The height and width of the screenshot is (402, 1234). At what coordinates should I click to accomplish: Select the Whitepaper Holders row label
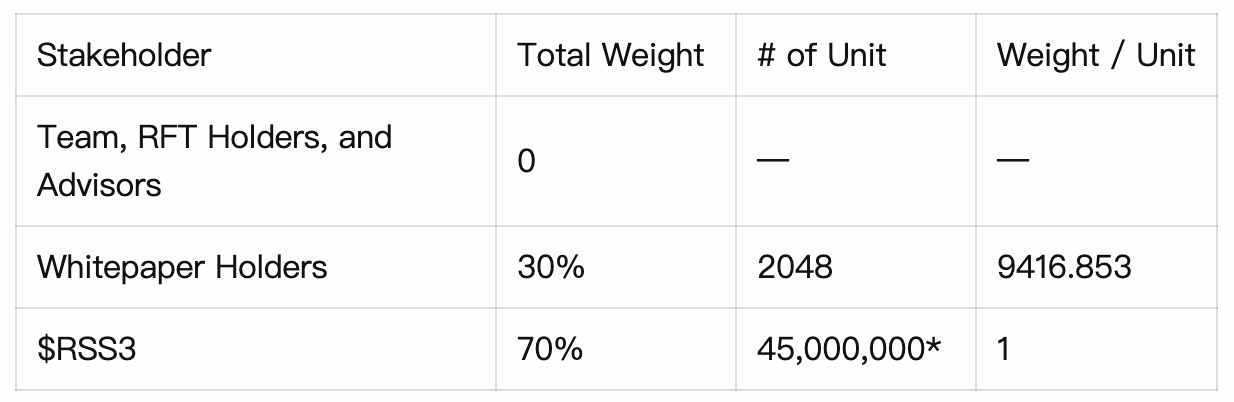pyautogui.click(x=182, y=267)
